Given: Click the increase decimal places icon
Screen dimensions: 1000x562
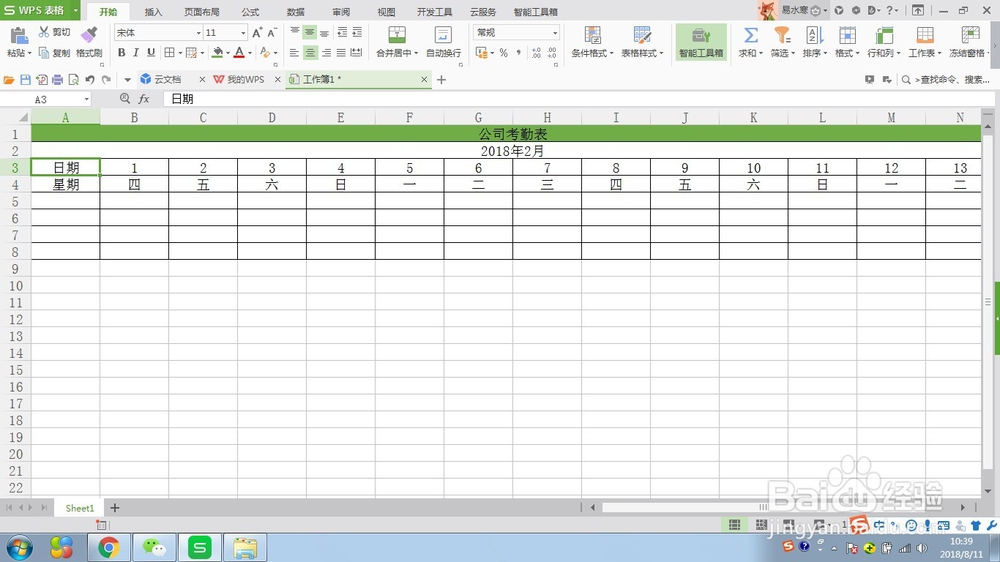Looking at the screenshot, I should (536, 53).
